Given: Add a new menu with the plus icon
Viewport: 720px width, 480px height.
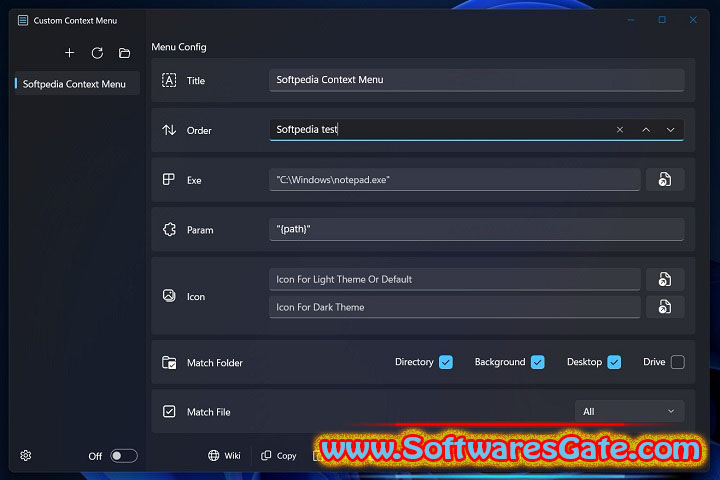Looking at the screenshot, I should tap(69, 53).
